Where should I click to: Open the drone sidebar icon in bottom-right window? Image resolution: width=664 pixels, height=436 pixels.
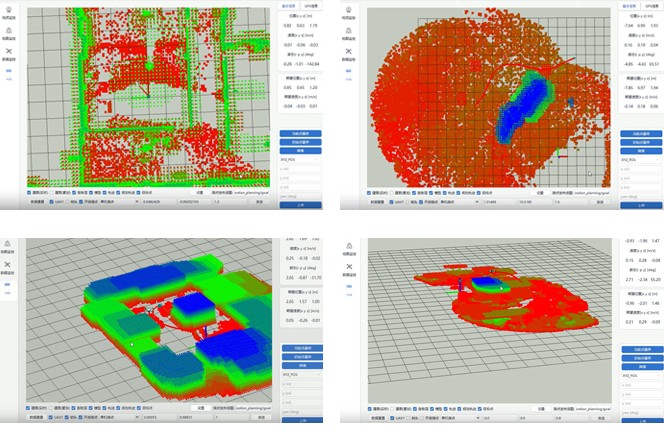coord(349,267)
